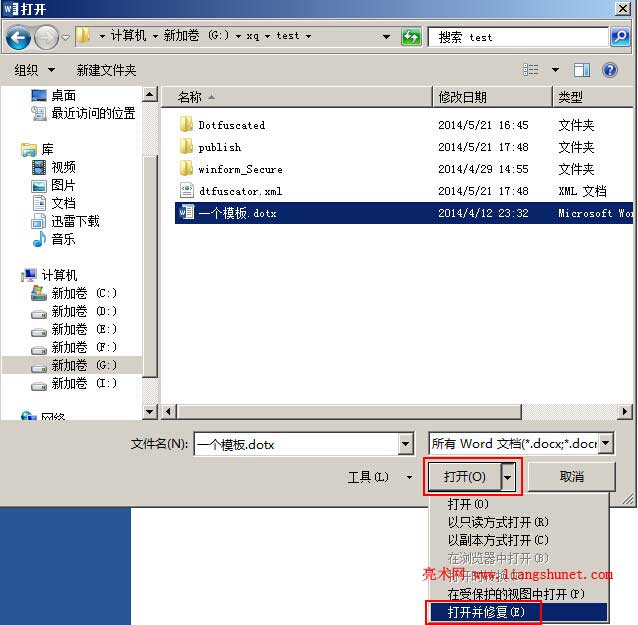Click the navigation pane scroll up arrow

tap(150, 95)
